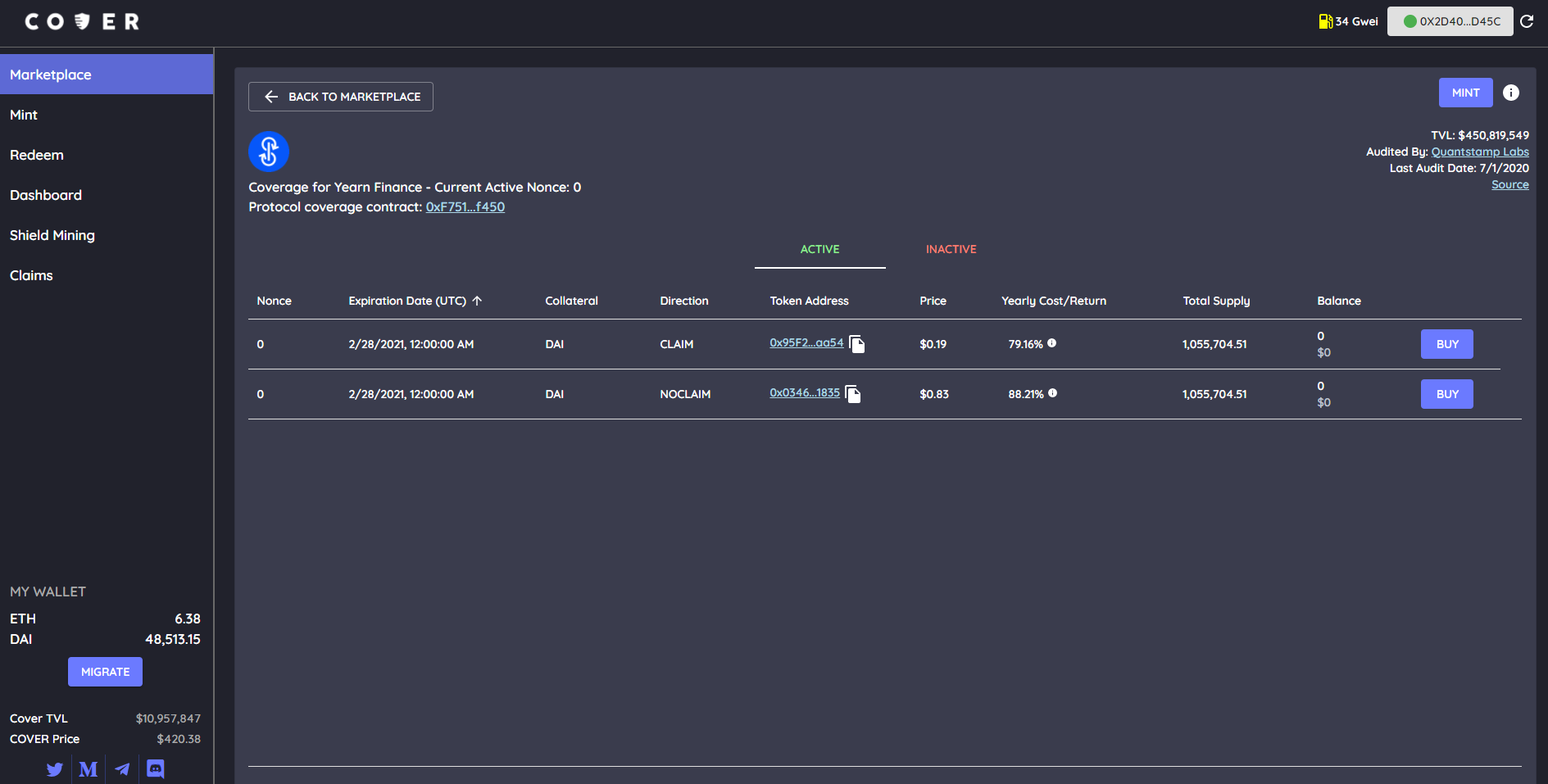Sort by Expiration Date column arrow
1548x784 pixels.
[477, 301]
